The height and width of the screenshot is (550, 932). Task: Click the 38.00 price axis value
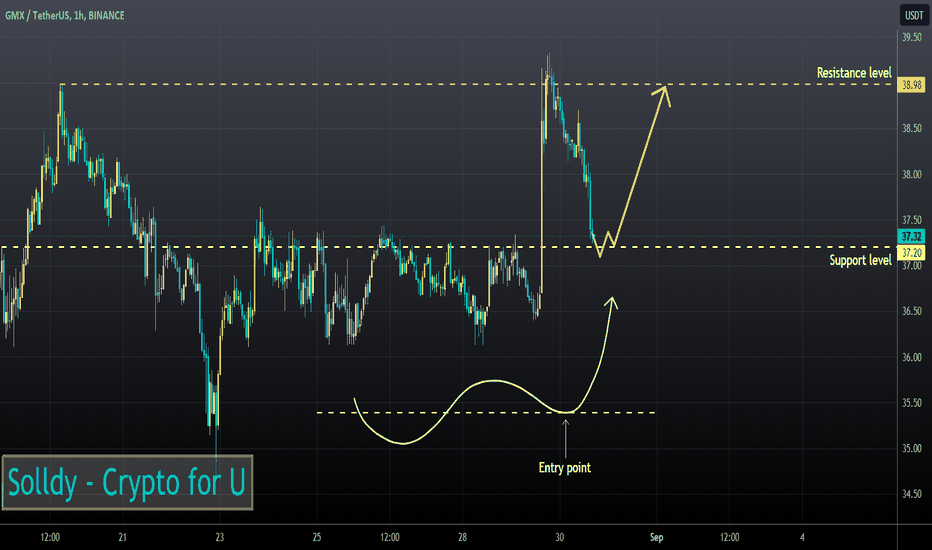click(911, 175)
